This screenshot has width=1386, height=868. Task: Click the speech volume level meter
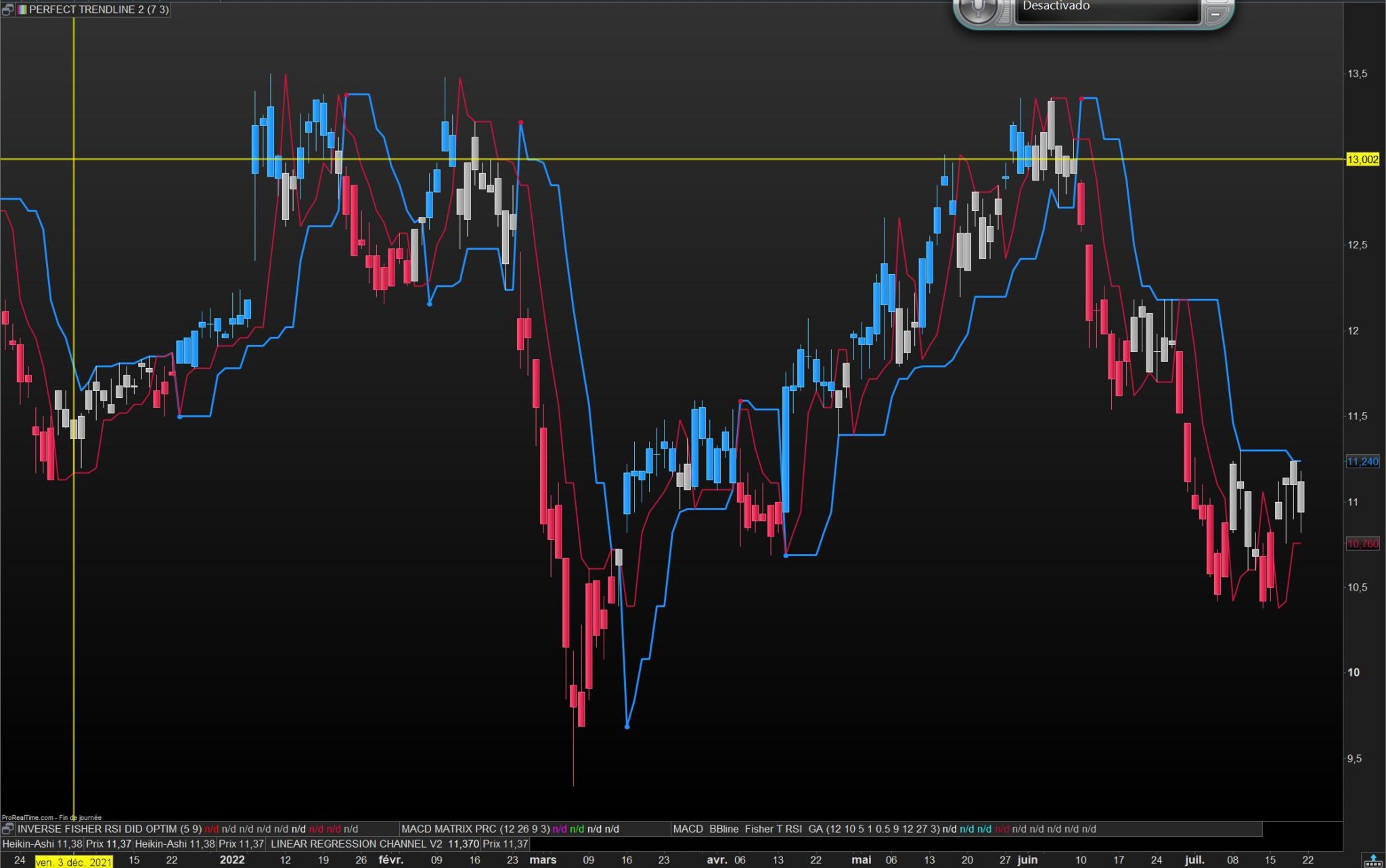(1005, 12)
